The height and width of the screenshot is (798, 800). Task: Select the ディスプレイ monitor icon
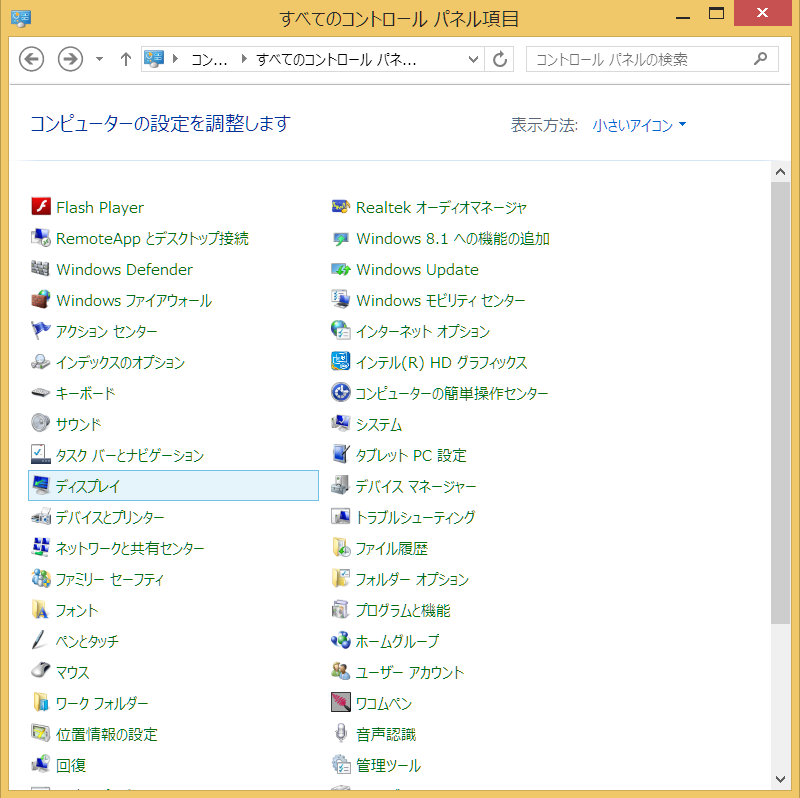pos(41,486)
